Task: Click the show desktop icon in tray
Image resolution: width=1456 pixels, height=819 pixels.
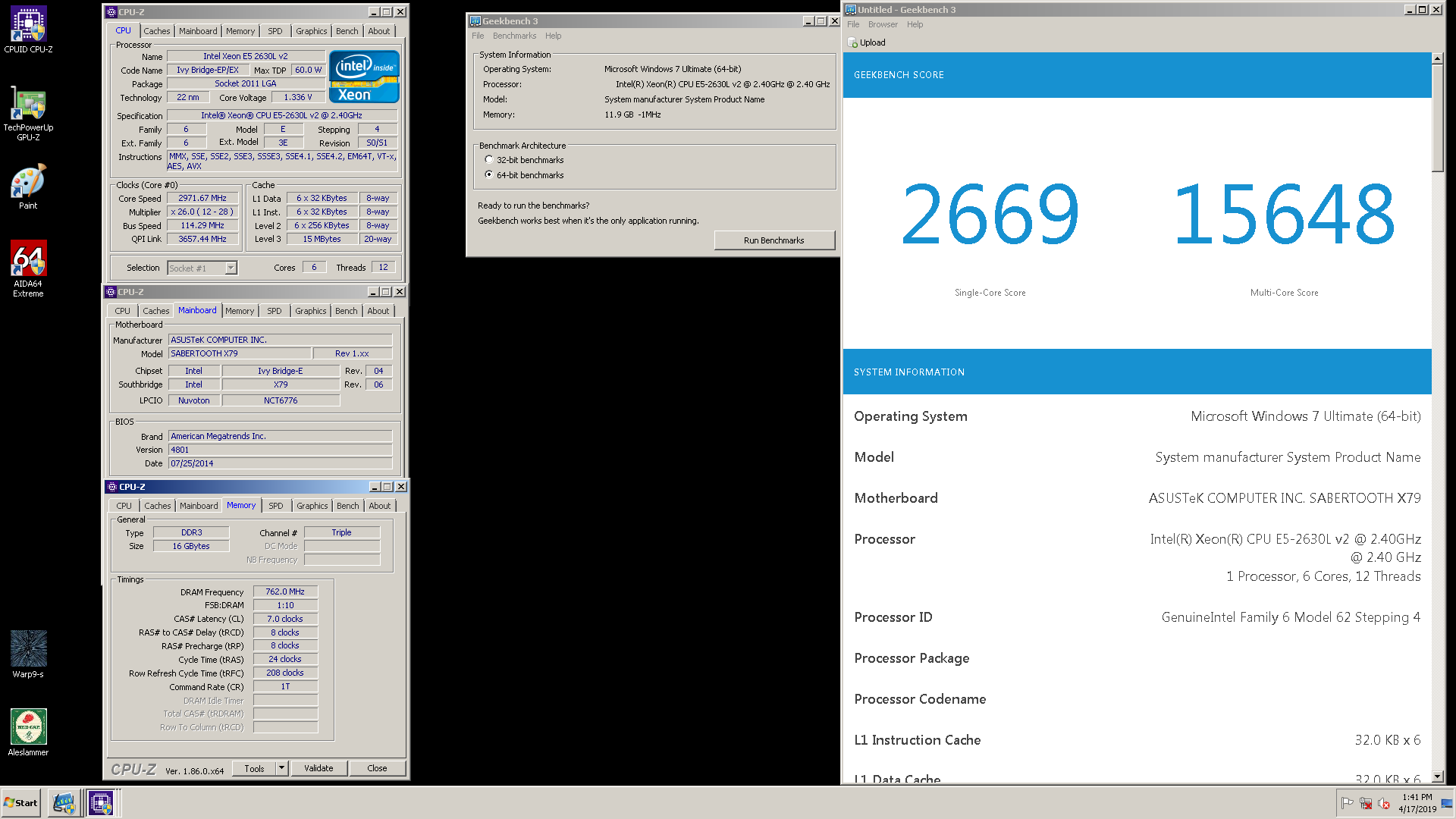Action: 1447,803
